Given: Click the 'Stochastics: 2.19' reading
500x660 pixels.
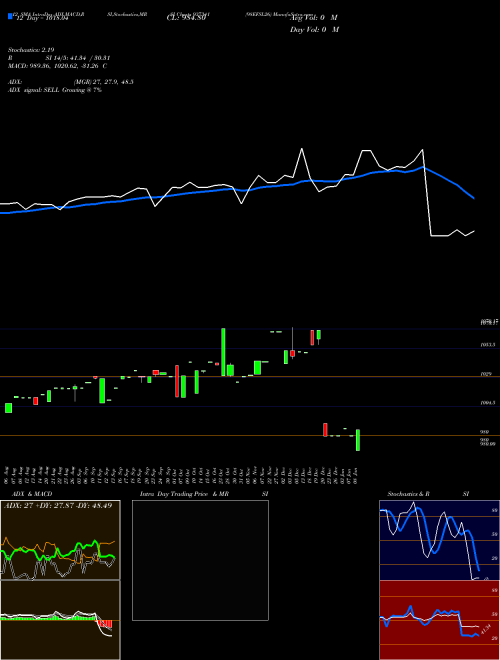Looking at the screenshot, I should 31,50.
